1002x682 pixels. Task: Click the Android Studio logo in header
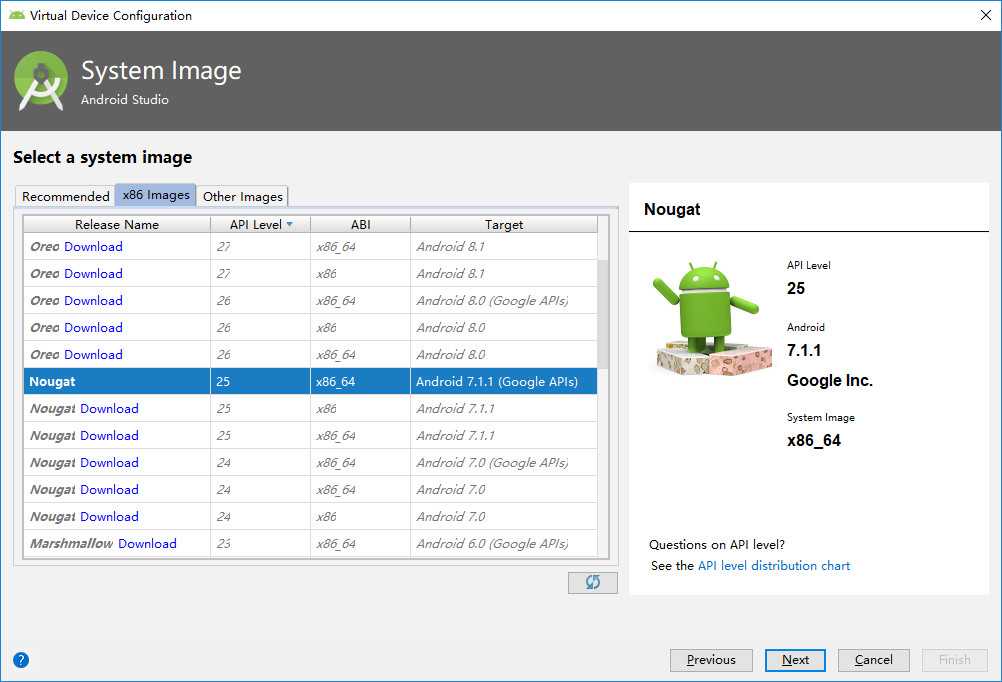click(x=41, y=81)
